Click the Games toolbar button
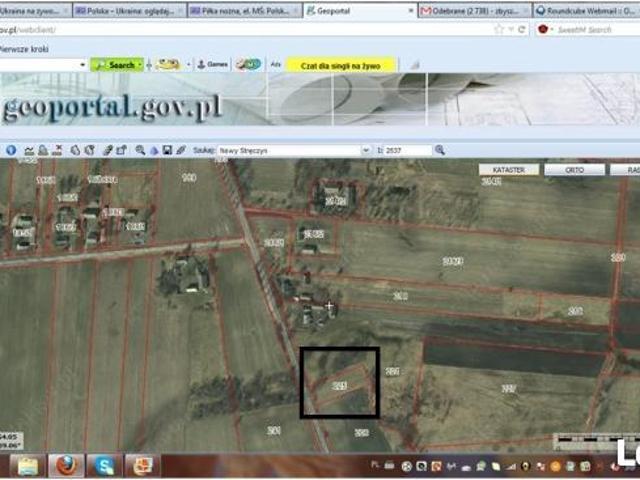640x480 pixels. point(213,64)
